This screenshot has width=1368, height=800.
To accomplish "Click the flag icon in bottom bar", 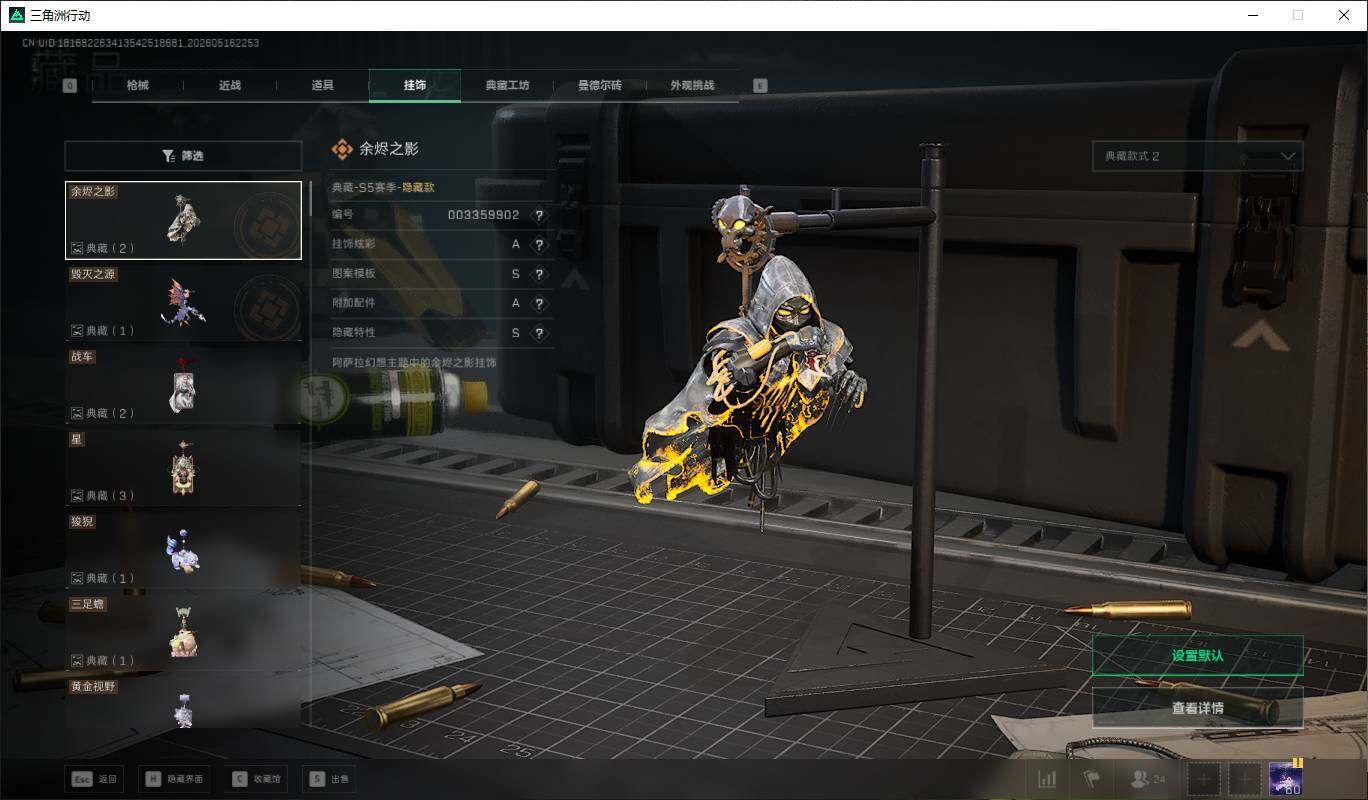I will pyautogui.click(x=1091, y=779).
